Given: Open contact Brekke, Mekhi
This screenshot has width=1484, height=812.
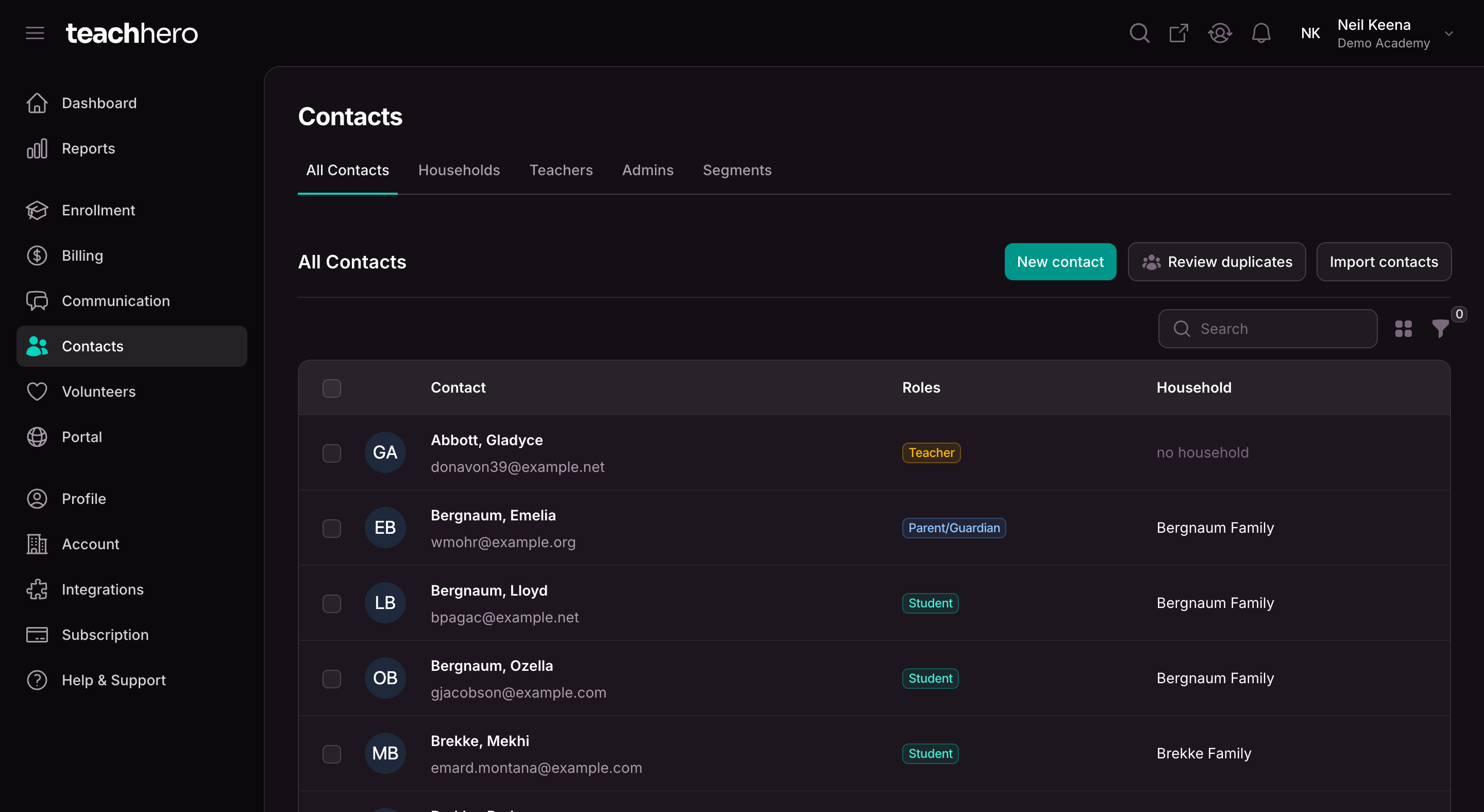Looking at the screenshot, I should 480,741.
